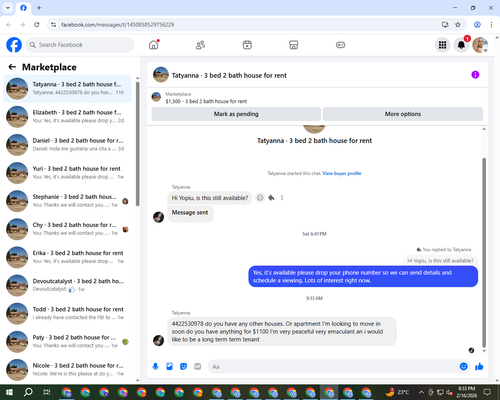
Task: Open Elizabeth conversation in the list
Action: coord(67,117)
